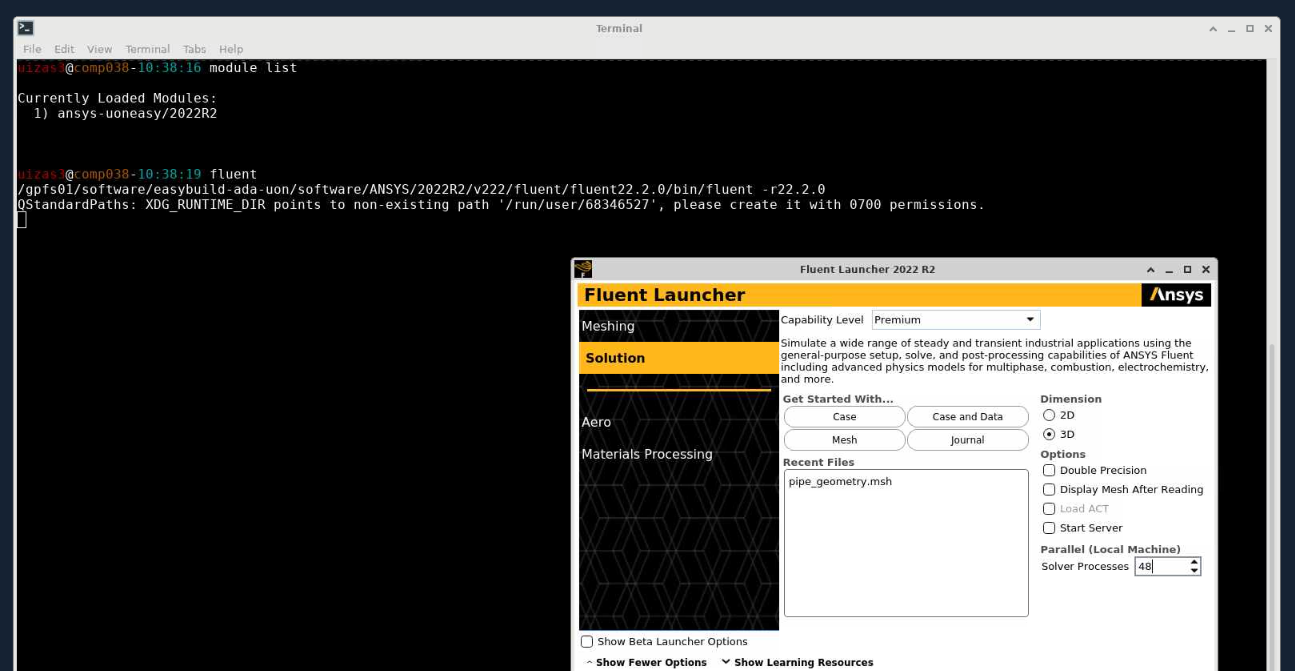The image size is (1295, 671).
Task: Click the Solver Processes input field
Action: tap(1160, 566)
